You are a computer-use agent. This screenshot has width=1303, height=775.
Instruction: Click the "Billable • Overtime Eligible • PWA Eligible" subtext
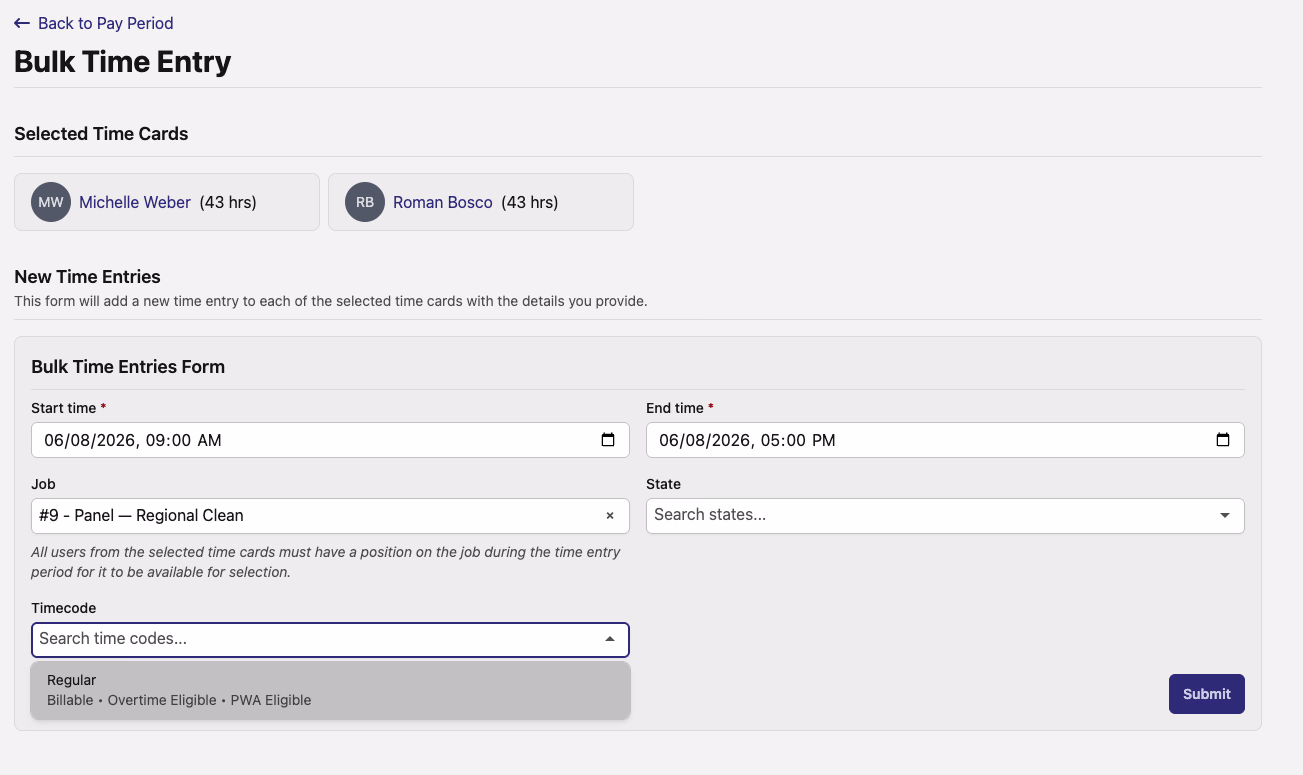(179, 700)
